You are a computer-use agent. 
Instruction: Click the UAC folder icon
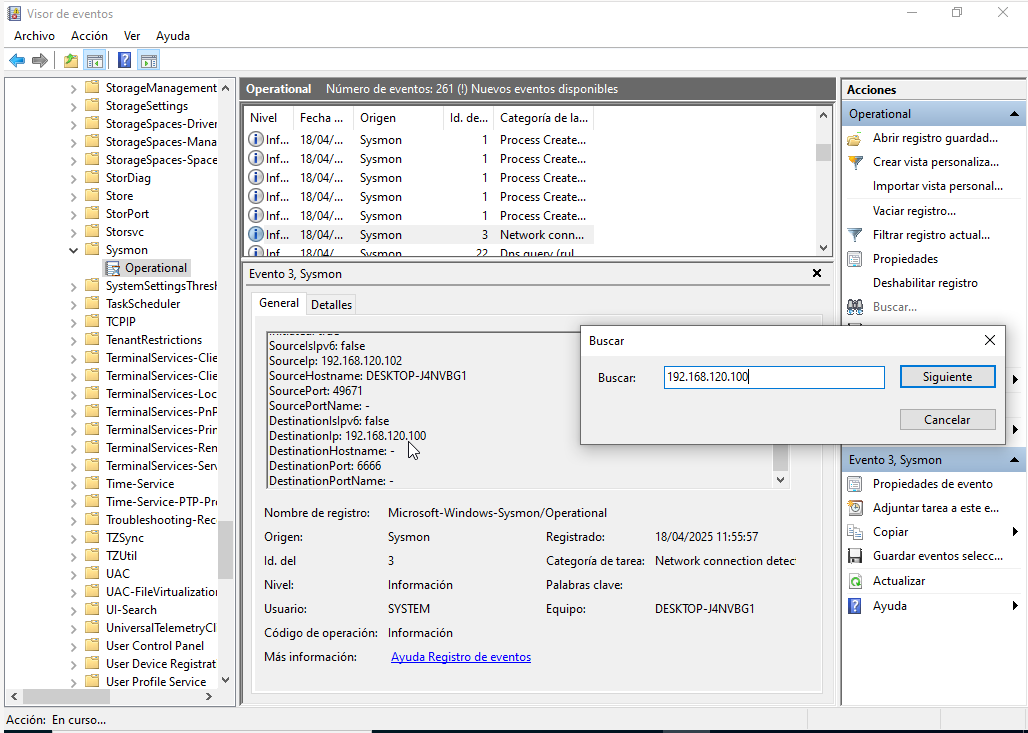coord(92,574)
